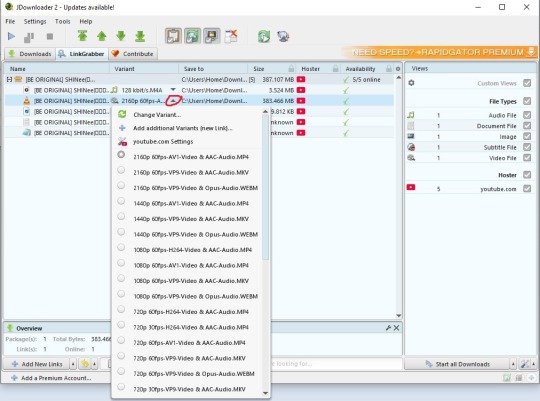Toggle the Audio File view checkbox
The width and height of the screenshot is (540, 401).
(527, 115)
